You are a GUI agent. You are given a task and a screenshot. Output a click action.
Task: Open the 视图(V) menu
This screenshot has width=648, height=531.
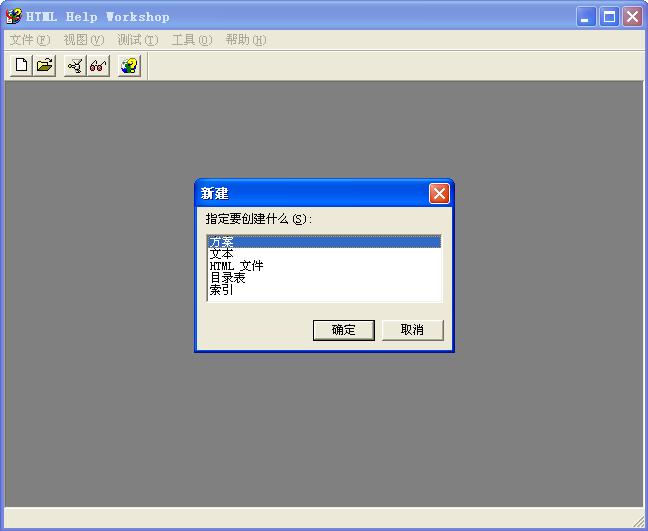click(84, 40)
